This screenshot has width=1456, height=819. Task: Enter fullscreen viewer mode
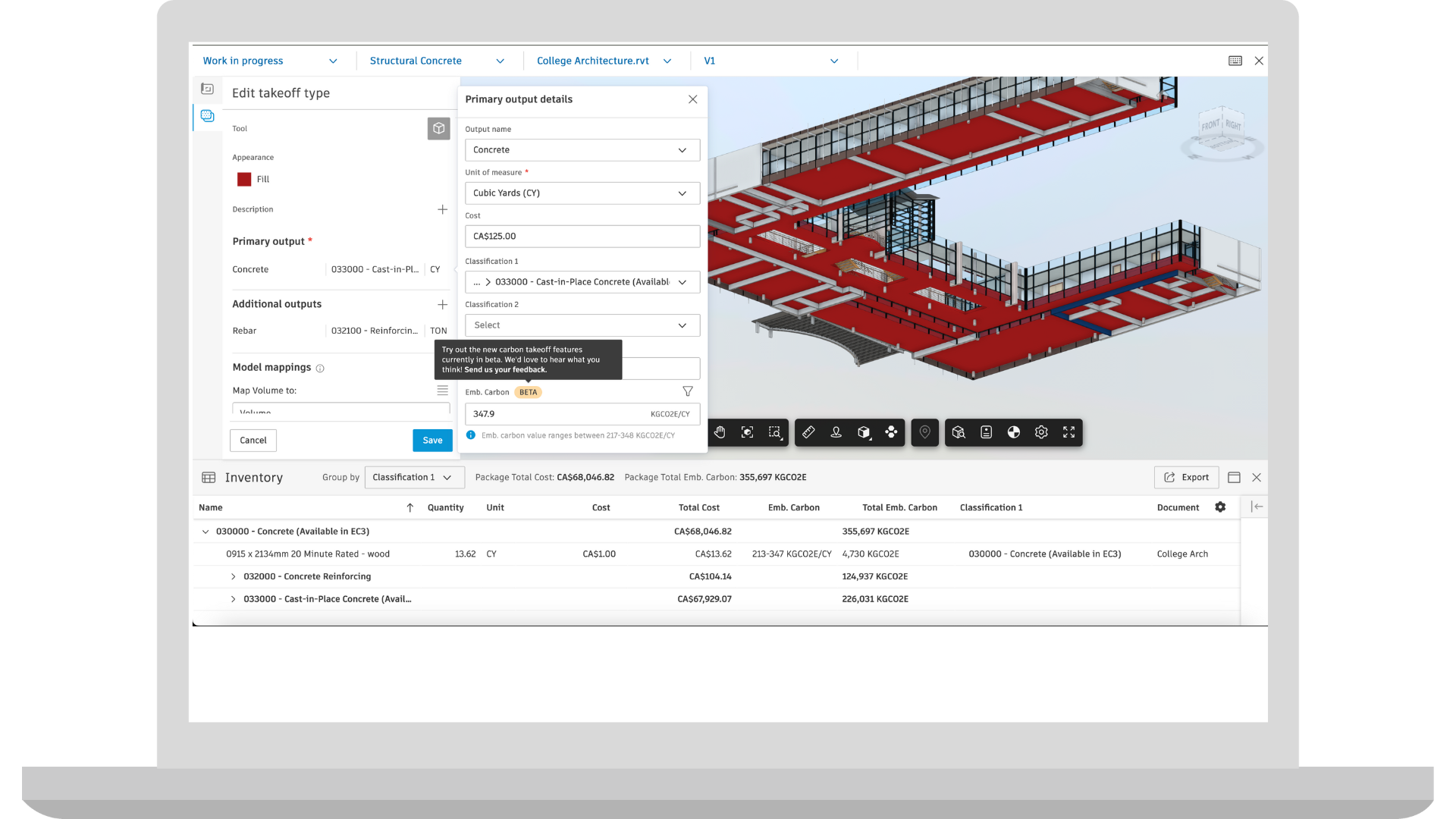coord(1068,432)
